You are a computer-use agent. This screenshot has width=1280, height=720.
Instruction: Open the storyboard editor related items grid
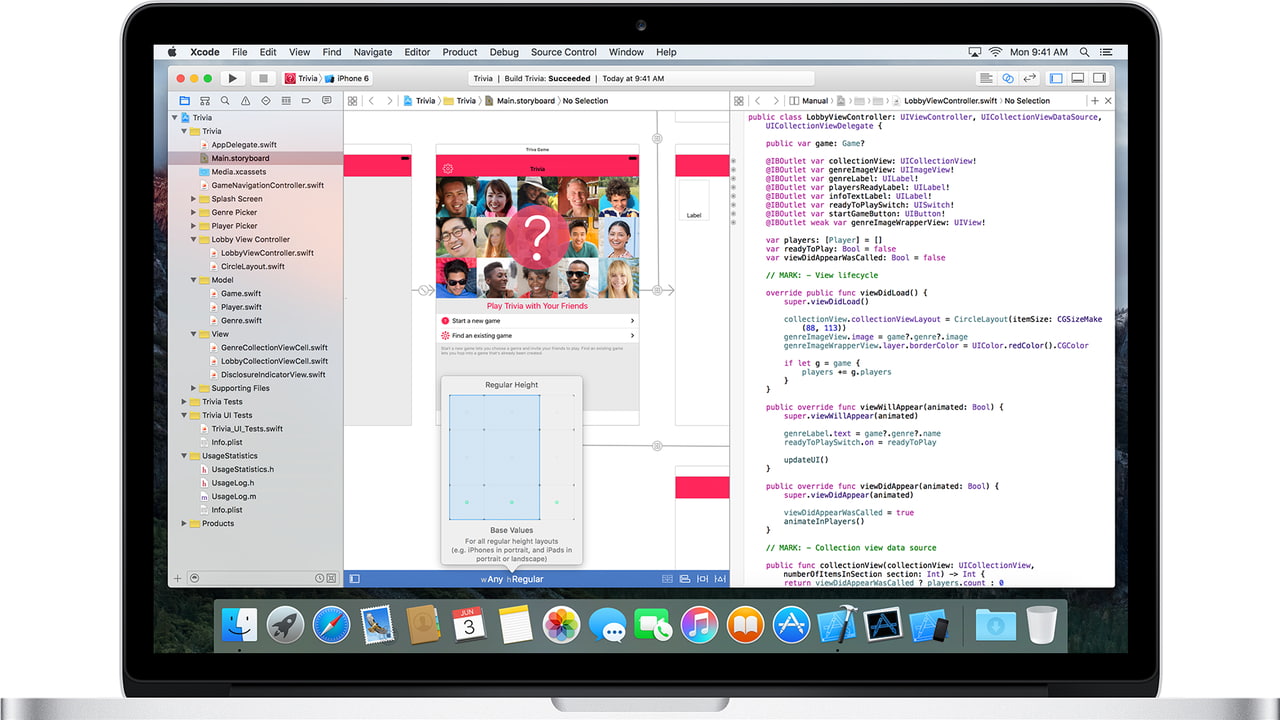(352, 101)
